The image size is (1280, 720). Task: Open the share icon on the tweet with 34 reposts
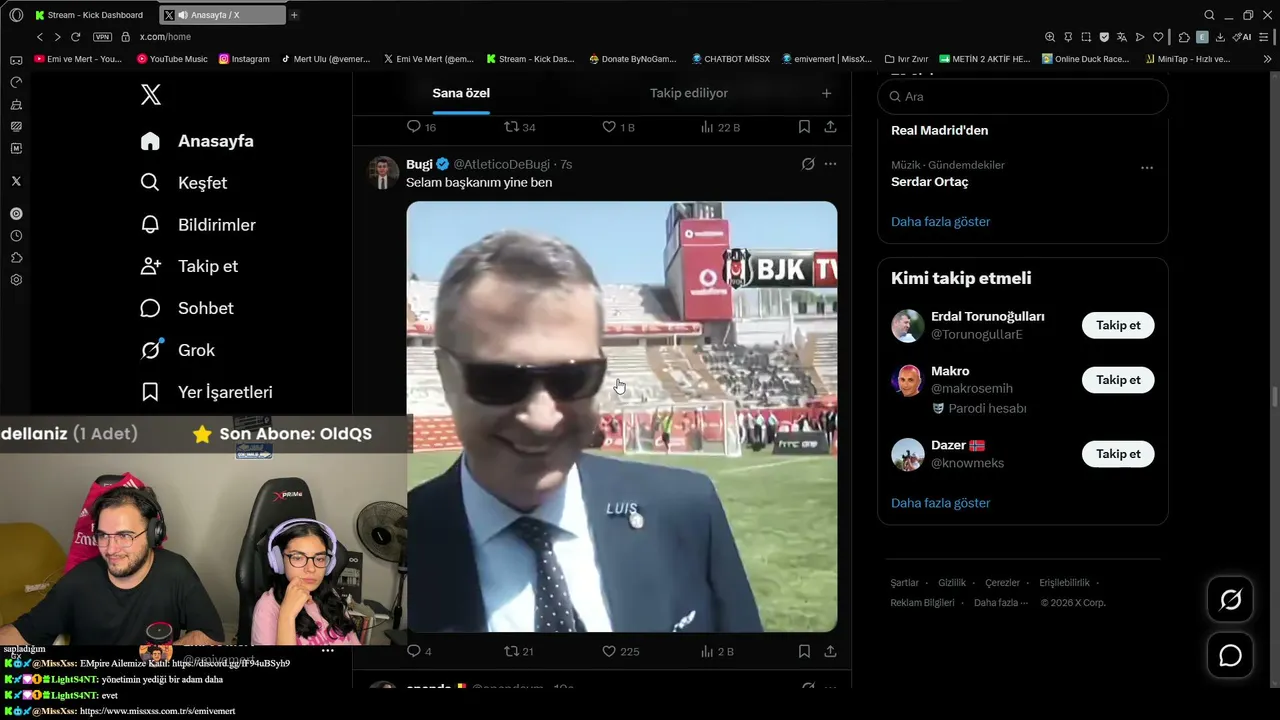click(x=830, y=127)
